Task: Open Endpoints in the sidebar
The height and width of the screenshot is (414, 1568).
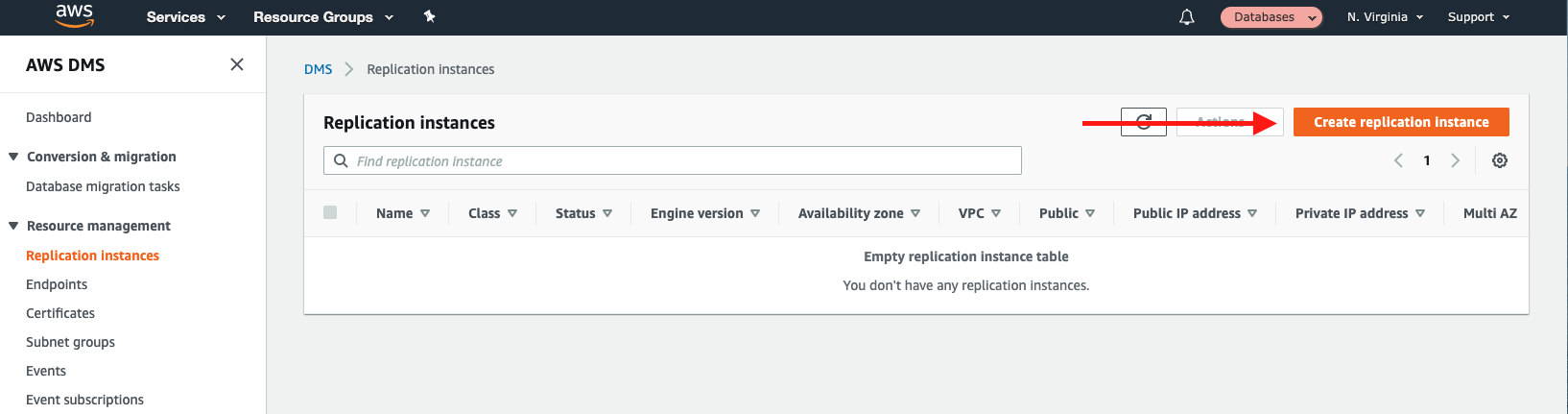Action: pyautogui.click(x=57, y=284)
